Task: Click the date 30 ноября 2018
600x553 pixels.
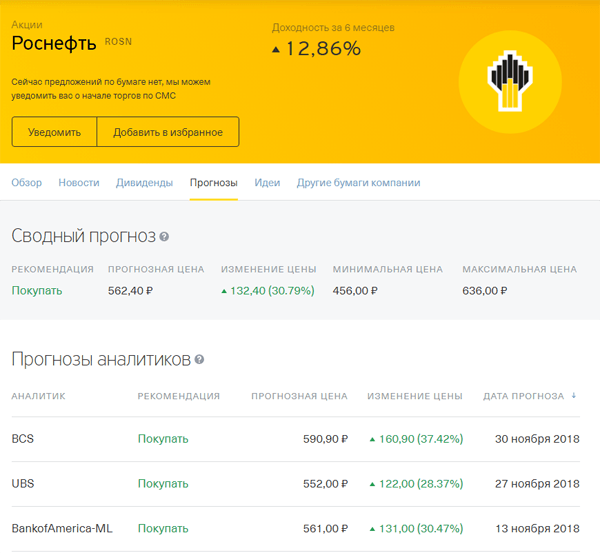Action: point(537,439)
